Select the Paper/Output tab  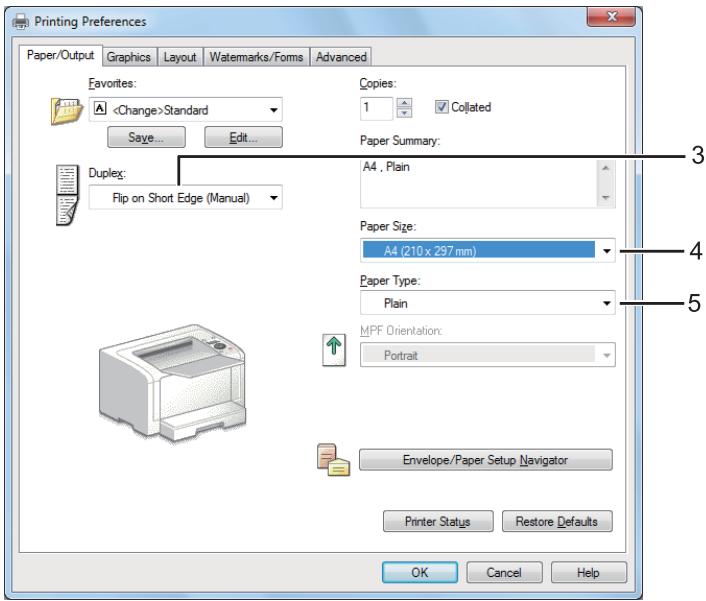tap(61, 55)
